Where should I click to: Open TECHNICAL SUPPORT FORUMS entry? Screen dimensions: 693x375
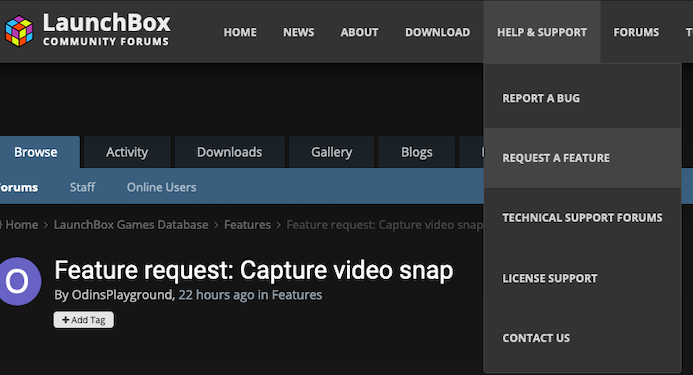click(x=583, y=218)
